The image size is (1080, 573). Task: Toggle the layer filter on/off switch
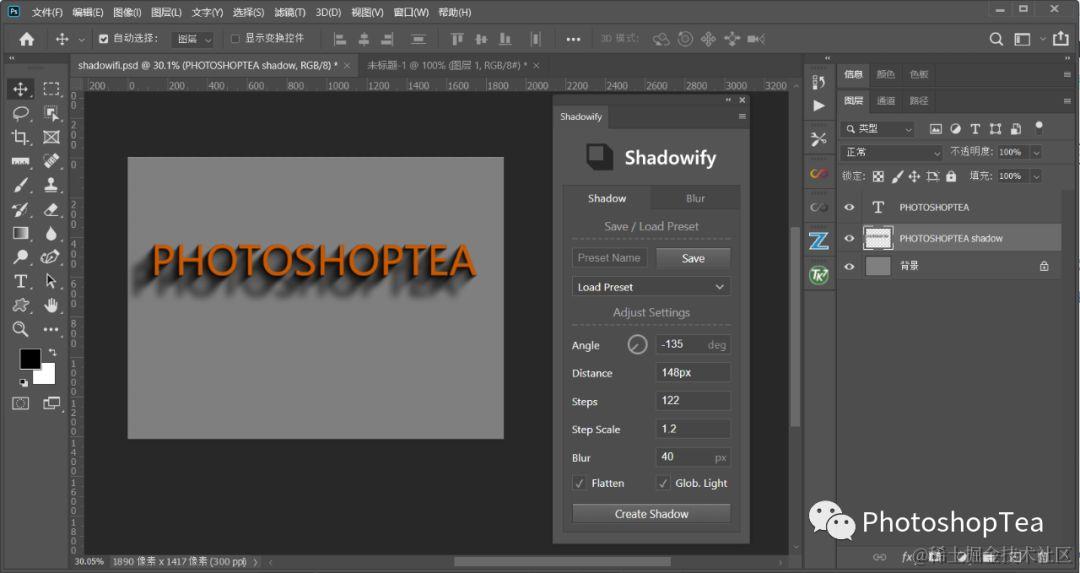tap(1039, 127)
